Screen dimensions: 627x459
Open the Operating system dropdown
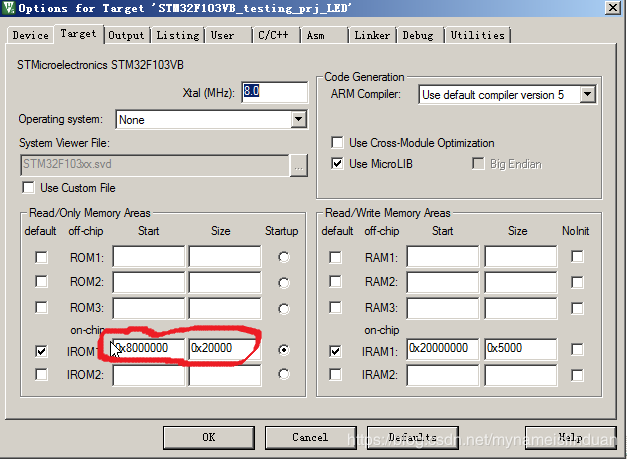coord(298,119)
